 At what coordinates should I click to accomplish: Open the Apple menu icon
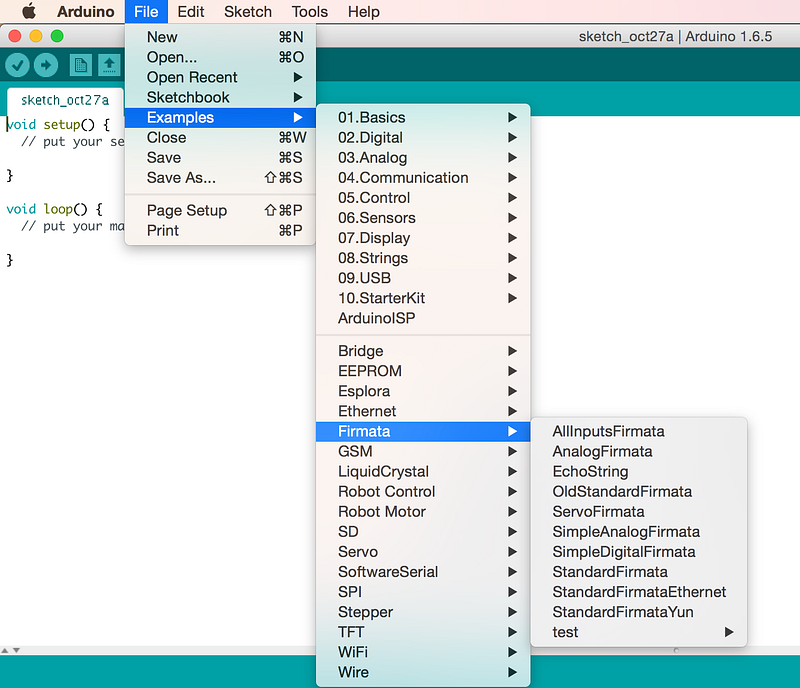pos(29,11)
